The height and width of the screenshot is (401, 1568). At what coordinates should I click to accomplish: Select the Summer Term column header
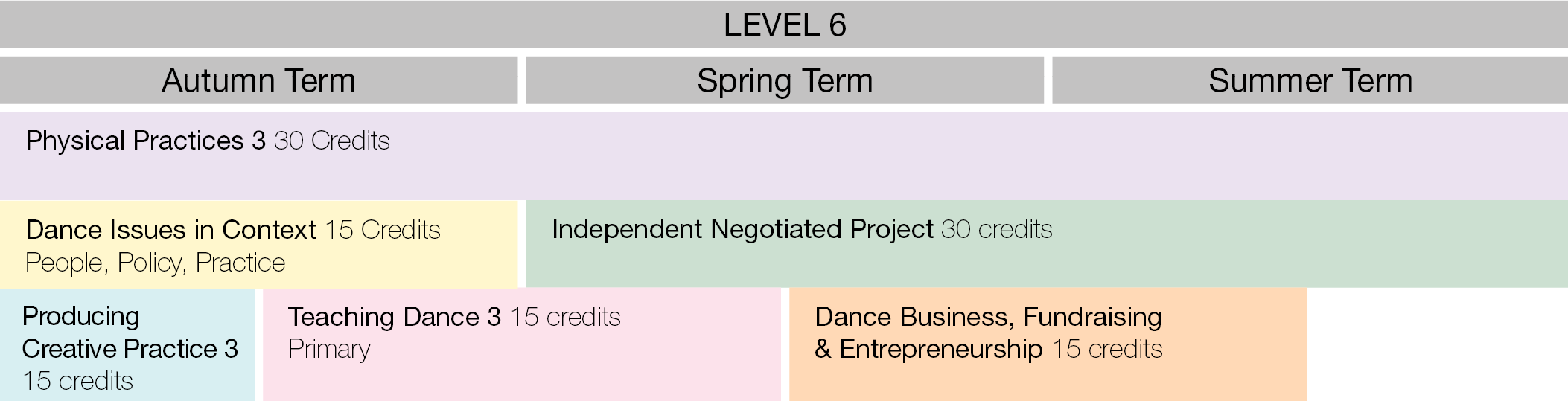pyautogui.click(x=1310, y=80)
